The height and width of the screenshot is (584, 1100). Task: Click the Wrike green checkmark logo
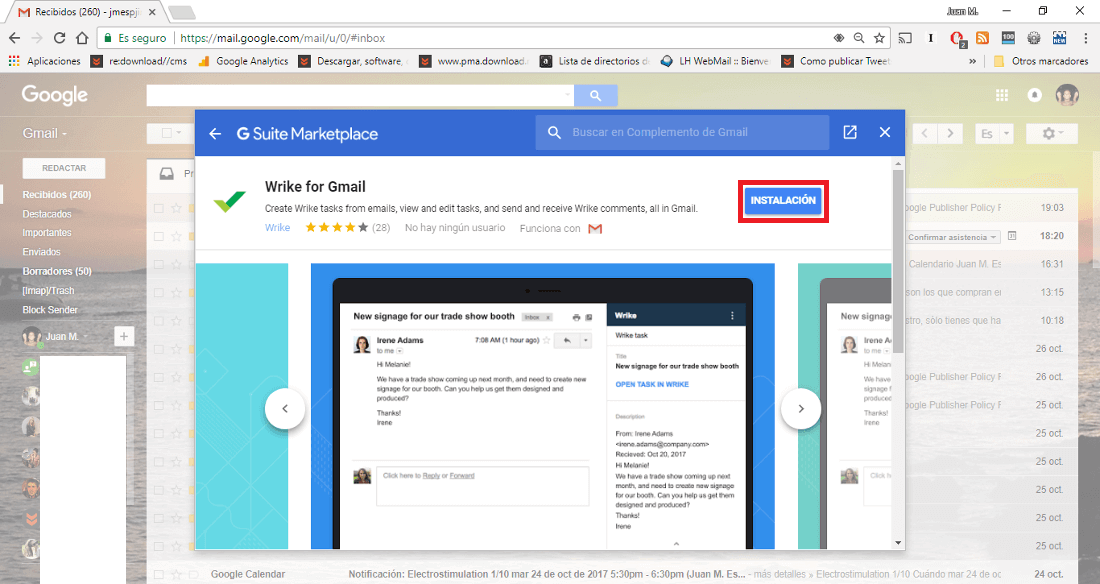pos(230,201)
